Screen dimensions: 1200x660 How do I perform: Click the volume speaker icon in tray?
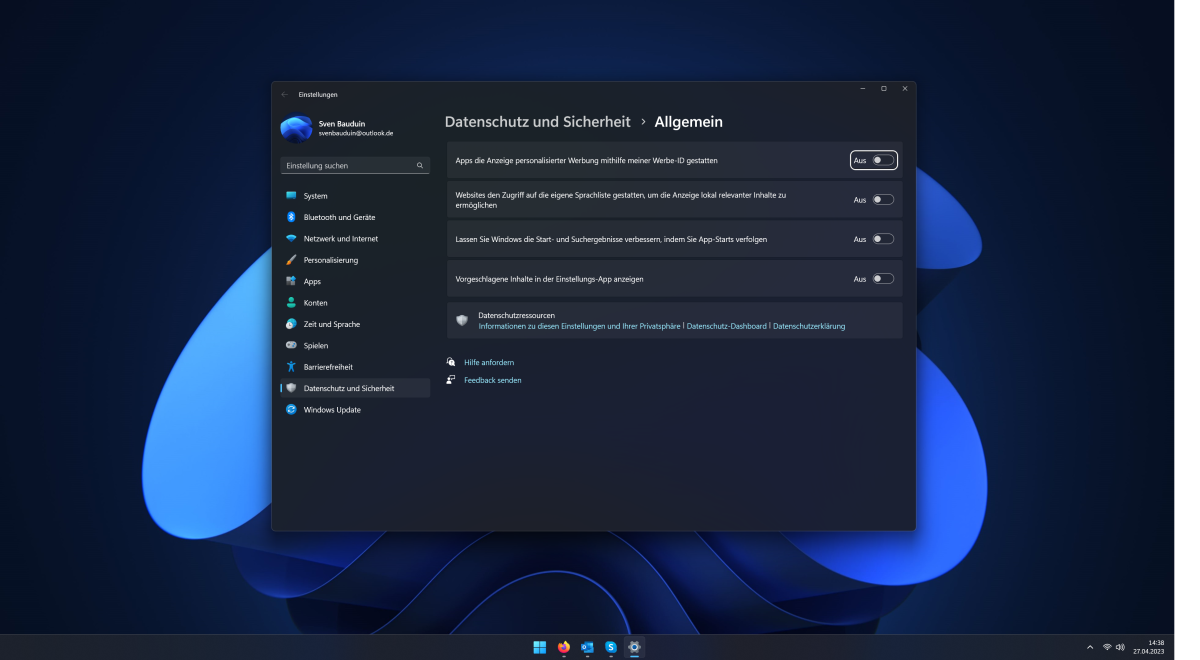click(1121, 647)
